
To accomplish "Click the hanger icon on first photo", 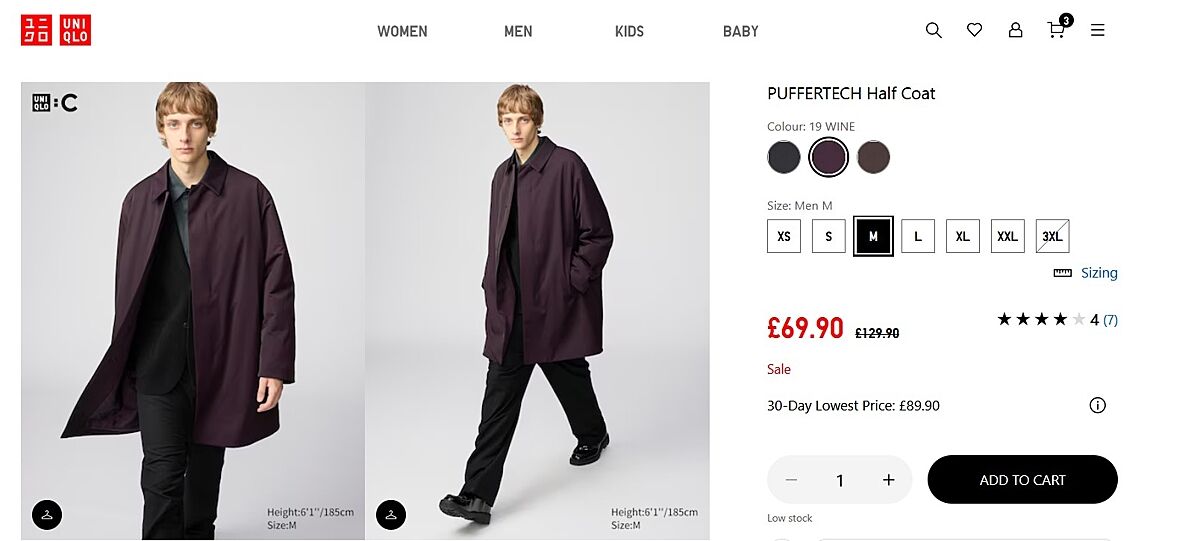I will [47, 515].
